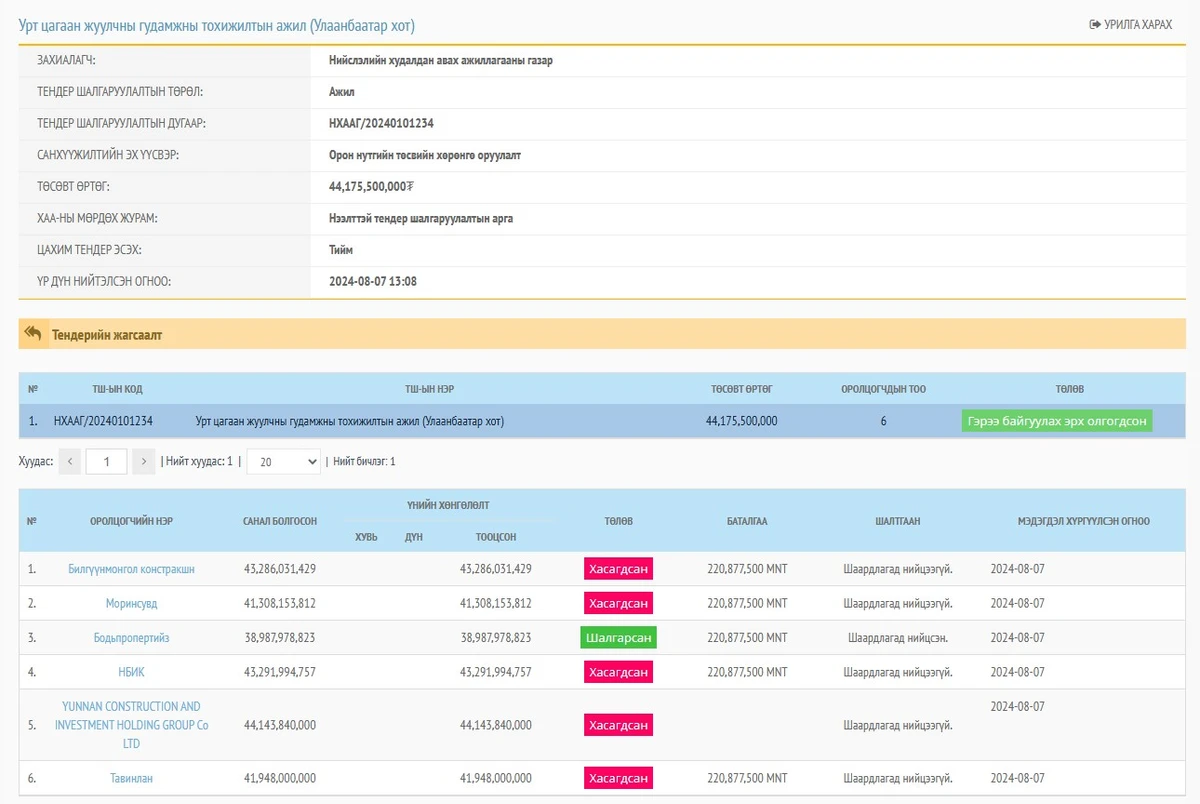The width and height of the screenshot is (1200, 804).
Task: Click the ОРОЛЦОГЧИЙН НЭР column header
Action: pos(131,521)
